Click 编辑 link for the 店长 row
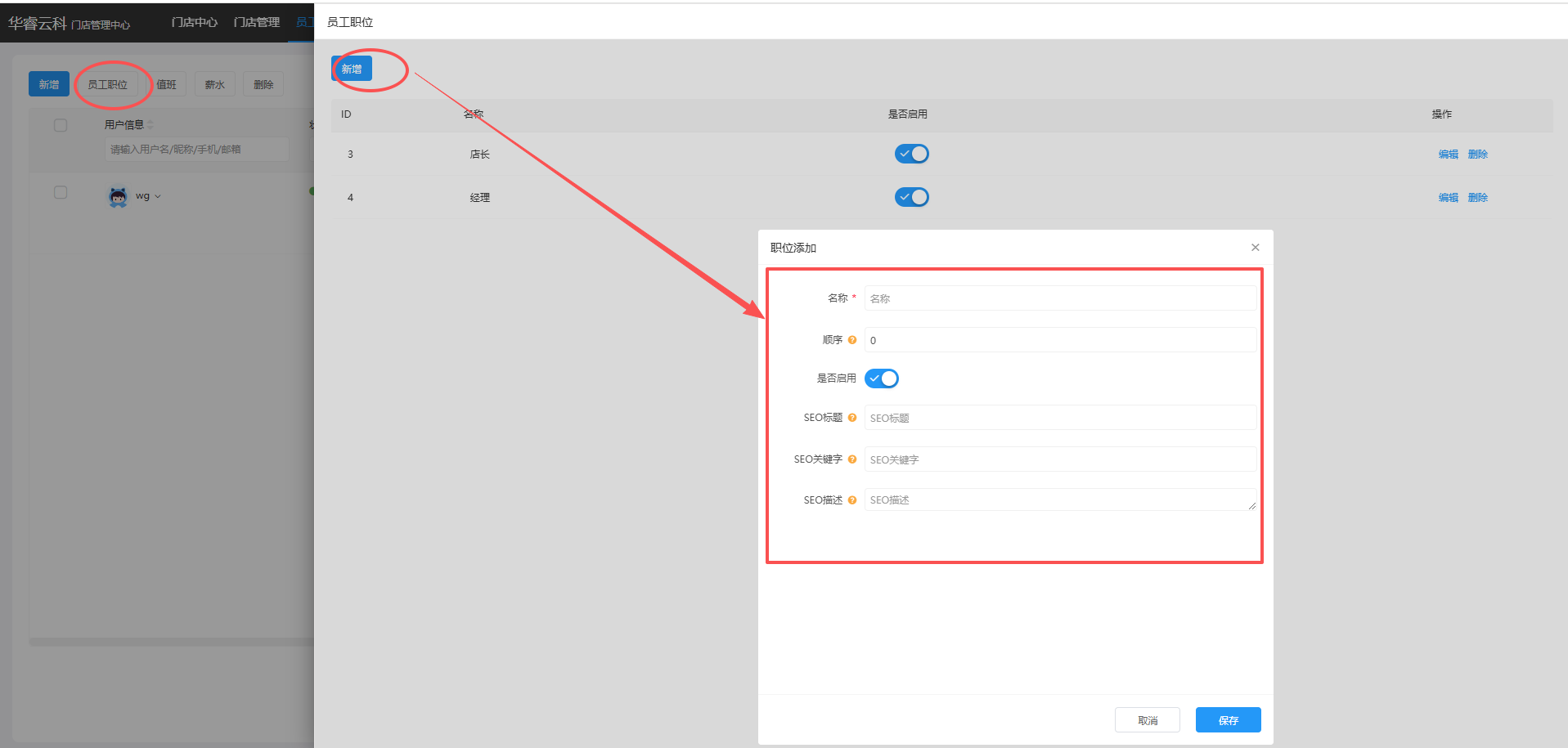The height and width of the screenshot is (748, 1568). coord(1448,155)
